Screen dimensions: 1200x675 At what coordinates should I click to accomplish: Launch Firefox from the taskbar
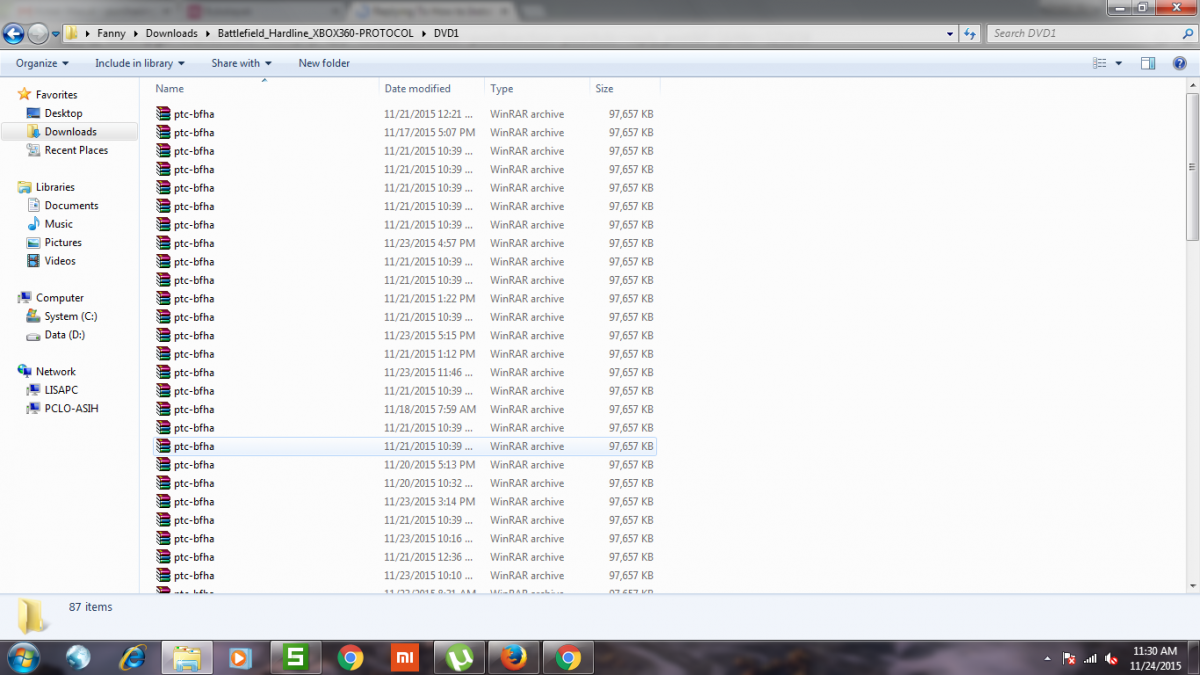(514, 657)
